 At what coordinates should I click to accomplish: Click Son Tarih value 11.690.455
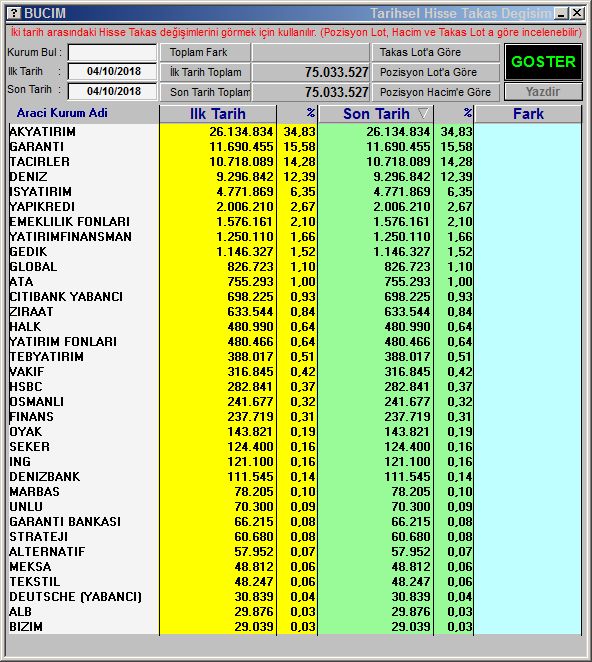398,147
